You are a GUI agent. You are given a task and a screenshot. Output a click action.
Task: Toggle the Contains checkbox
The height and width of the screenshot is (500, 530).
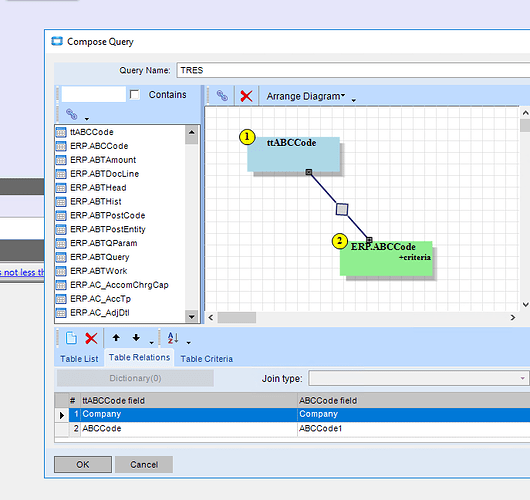(135, 95)
